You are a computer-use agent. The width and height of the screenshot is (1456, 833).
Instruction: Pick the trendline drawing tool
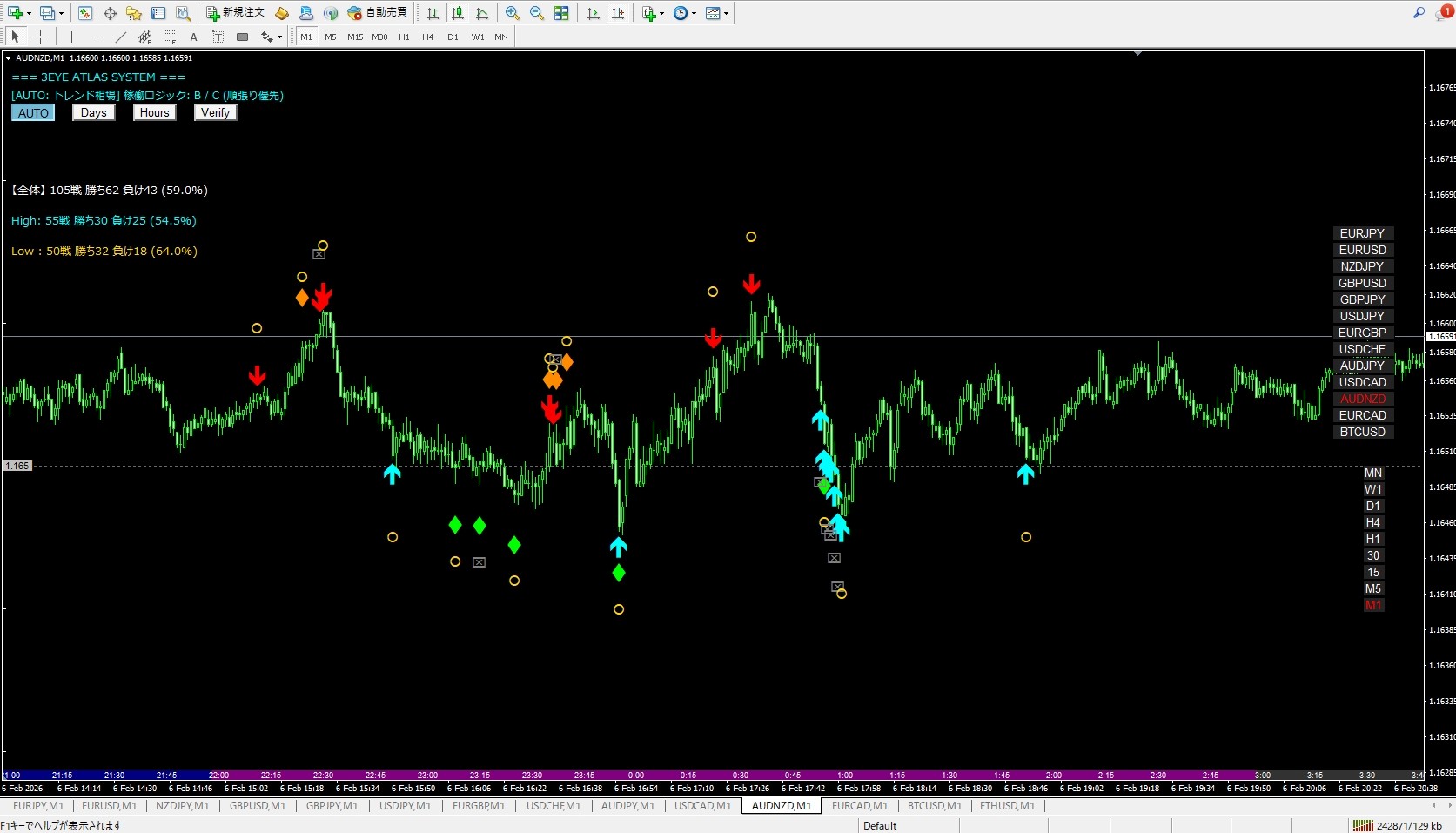pyautogui.click(x=121, y=37)
